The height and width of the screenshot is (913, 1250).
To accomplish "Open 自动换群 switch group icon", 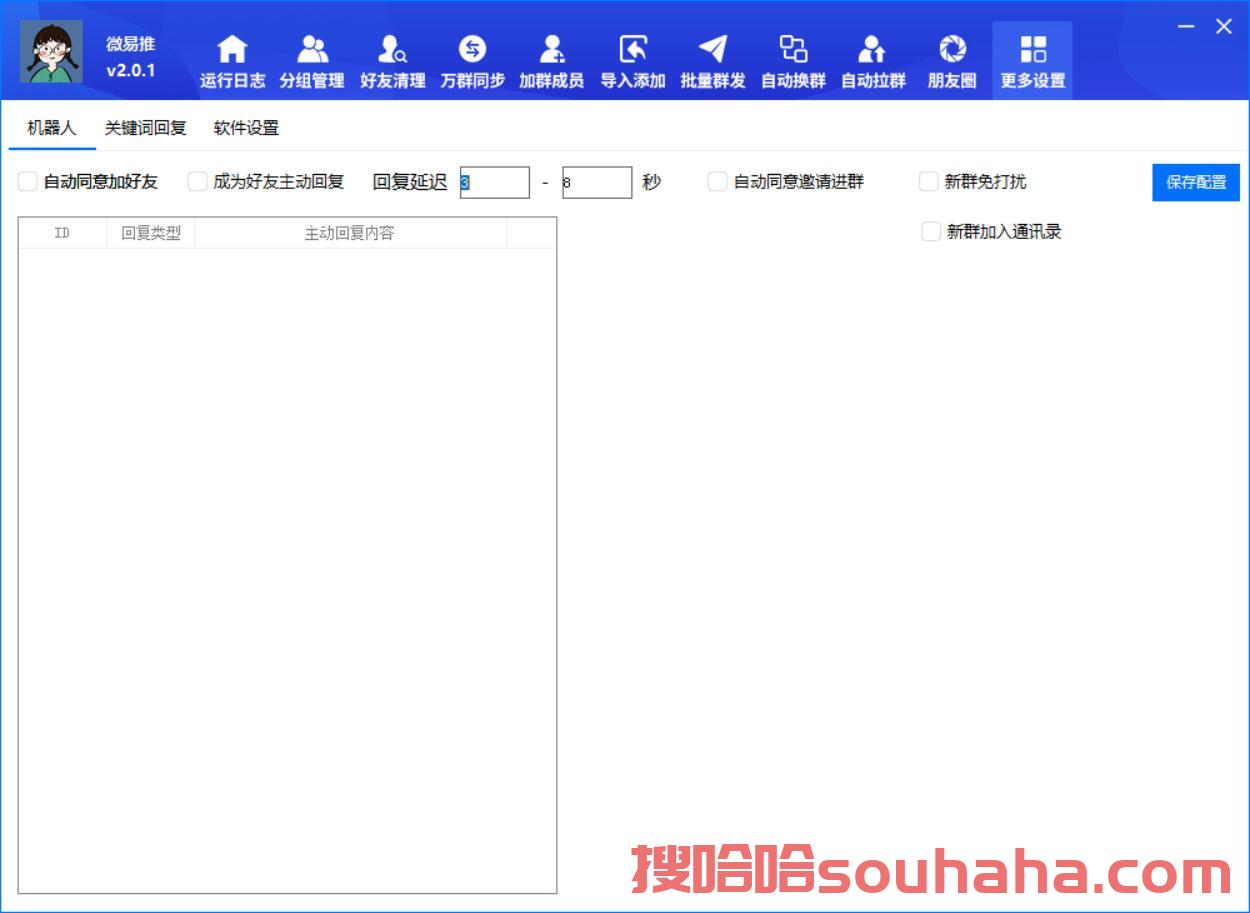I will click(793, 50).
